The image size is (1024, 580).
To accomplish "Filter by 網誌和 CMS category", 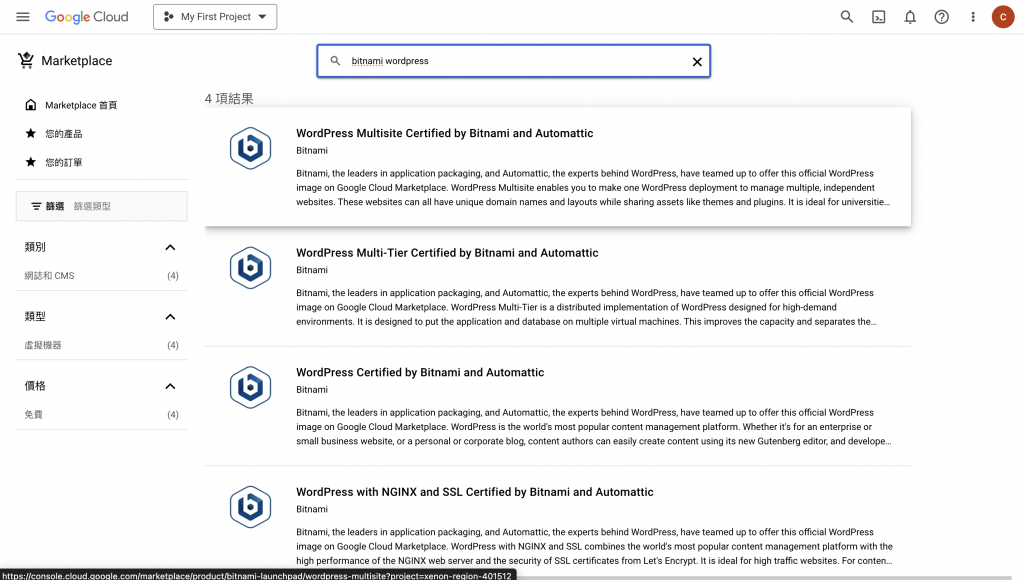I will [x=101, y=276].
